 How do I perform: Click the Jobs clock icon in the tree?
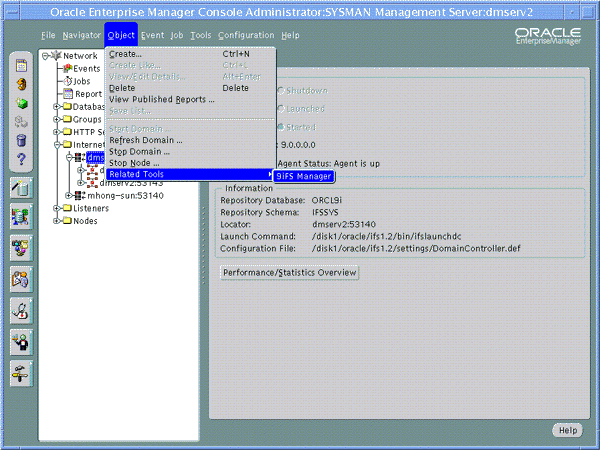[x=68, y=81]
